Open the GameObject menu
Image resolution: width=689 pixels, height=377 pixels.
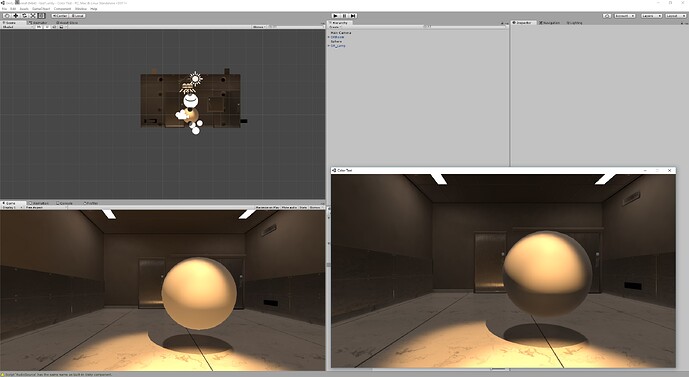point(41,9)
